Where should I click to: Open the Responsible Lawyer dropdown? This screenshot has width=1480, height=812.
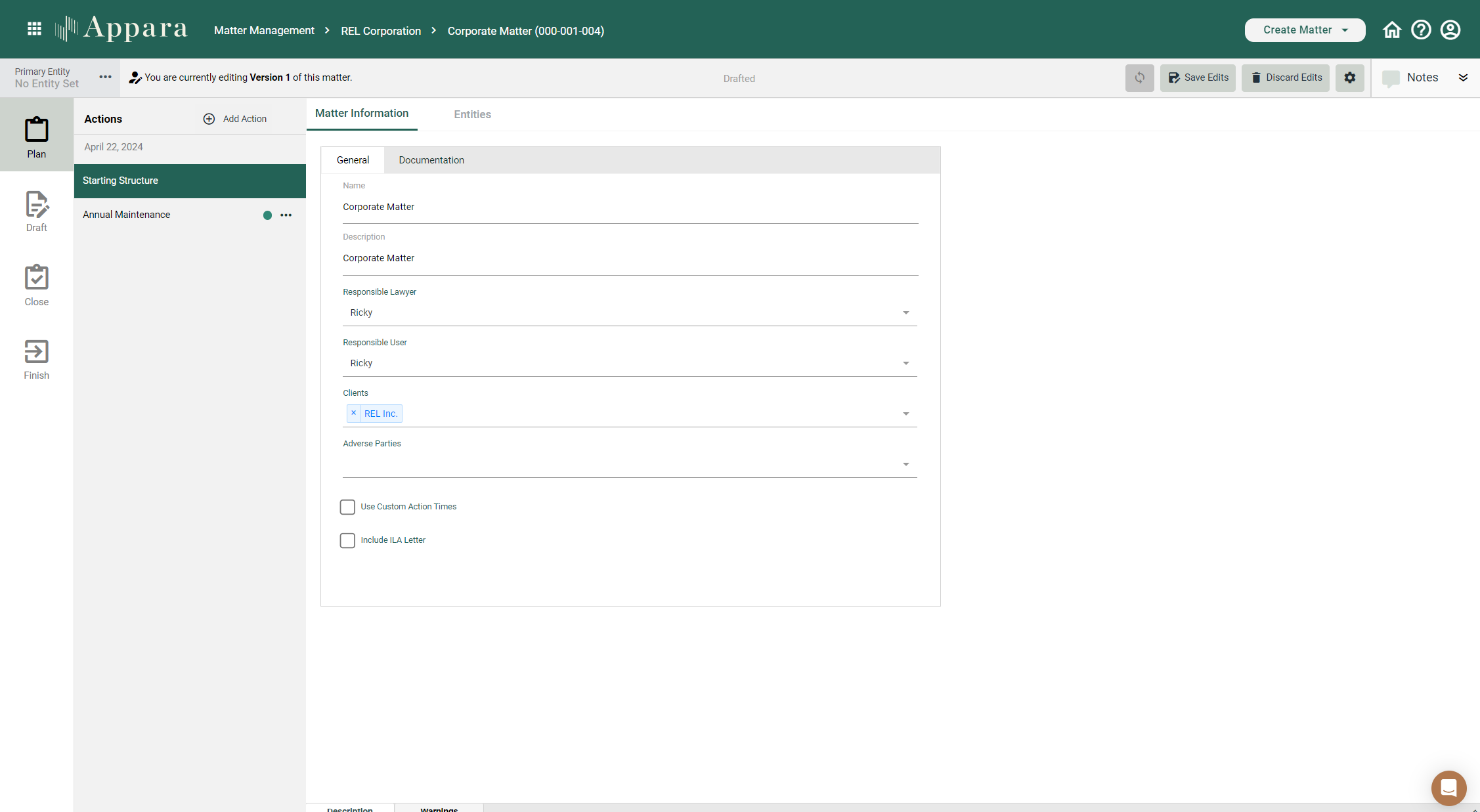coord(906,312)
